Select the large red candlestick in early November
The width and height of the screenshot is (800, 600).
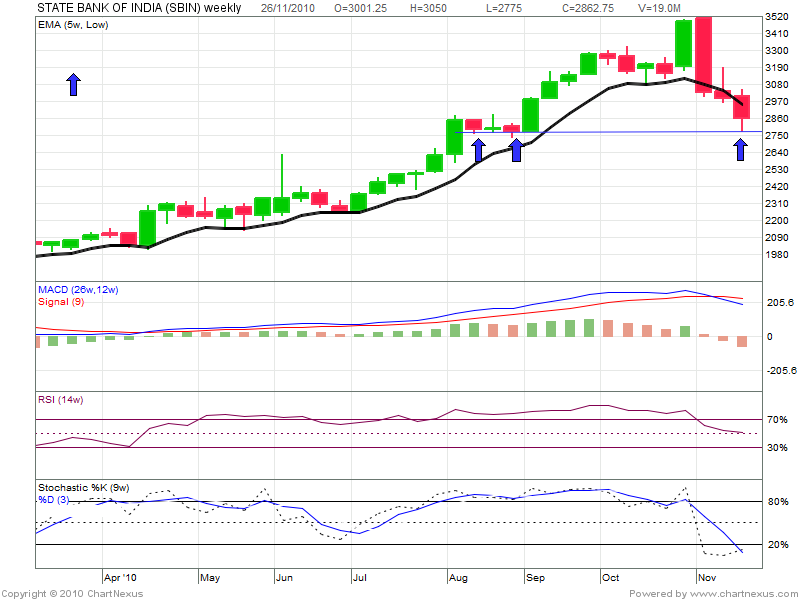[703, 55]
